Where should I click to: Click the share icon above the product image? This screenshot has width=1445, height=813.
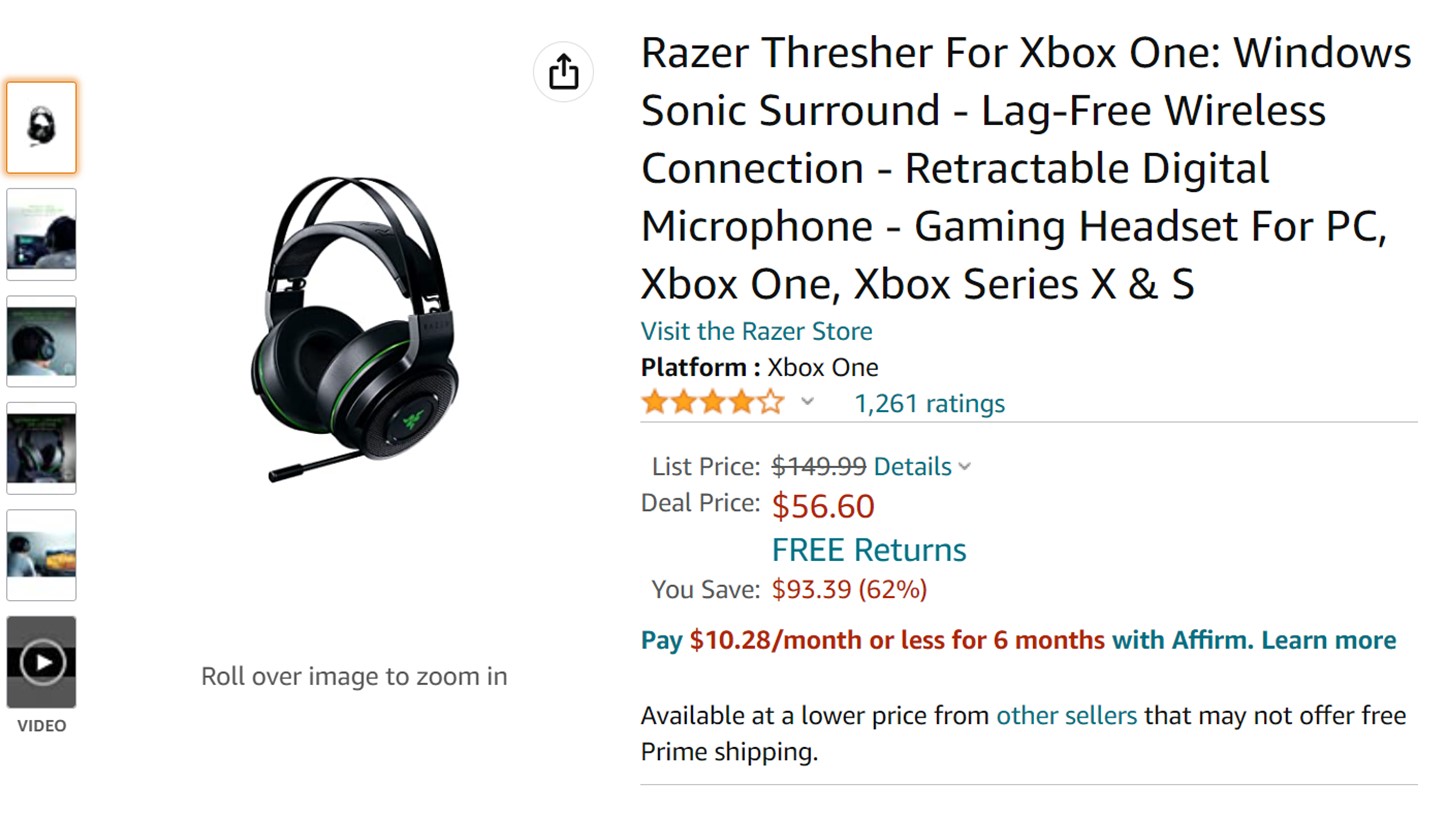tap(563, 72)
